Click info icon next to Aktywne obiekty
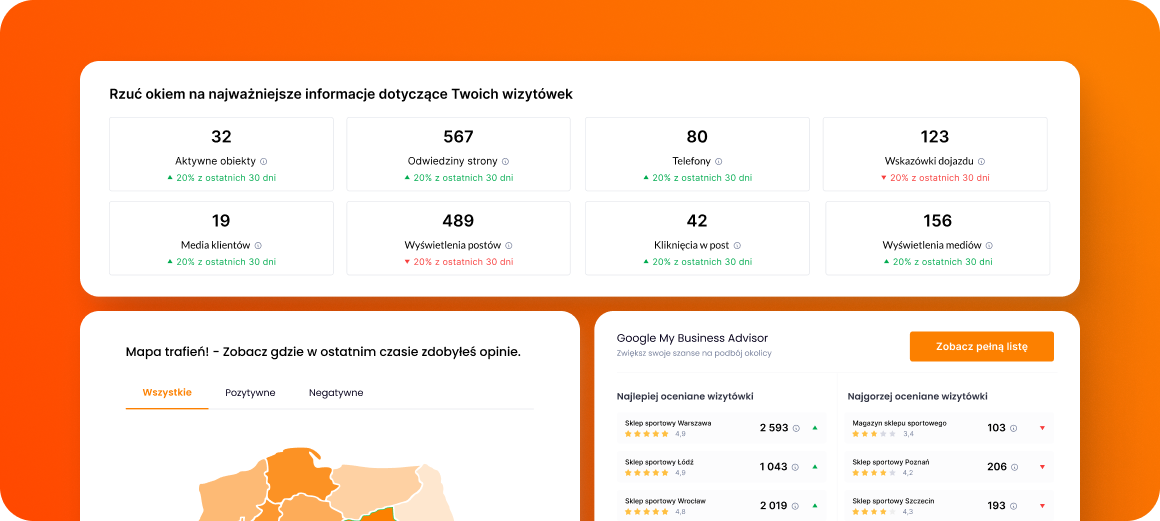The height and width of the screenshot is (521, 1160). coord(264,161)
